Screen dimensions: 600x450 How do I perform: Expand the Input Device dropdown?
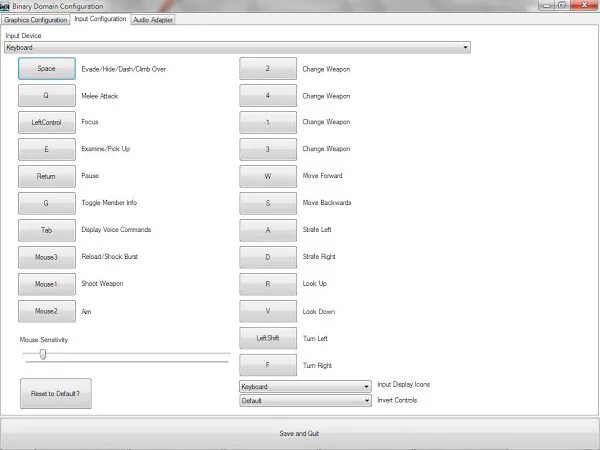(237, 47)
